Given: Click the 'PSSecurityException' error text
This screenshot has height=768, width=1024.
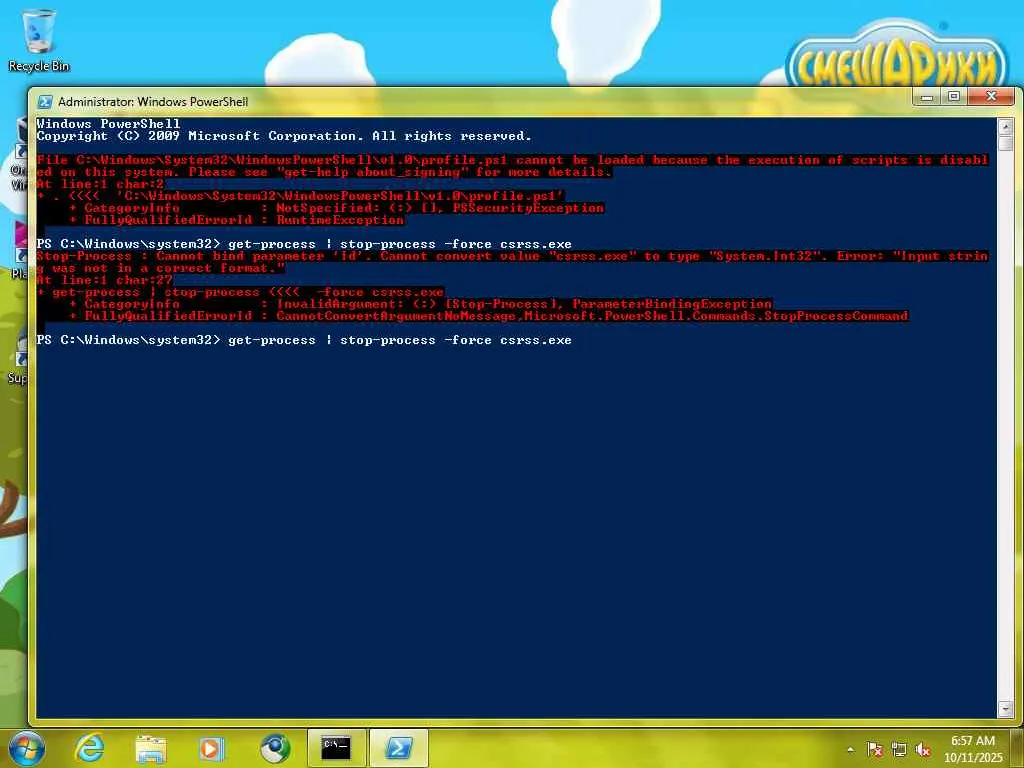Looking at the screenshot, I should [528, 208].
